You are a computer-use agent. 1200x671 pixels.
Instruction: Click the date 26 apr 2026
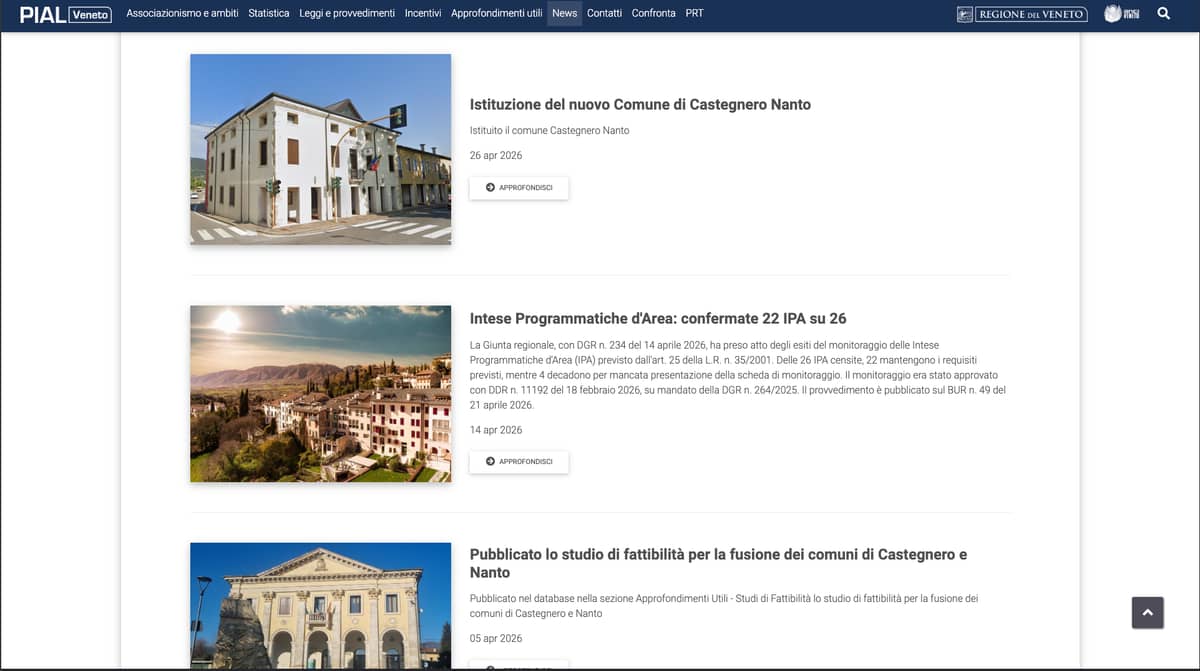tap(496, 155)
